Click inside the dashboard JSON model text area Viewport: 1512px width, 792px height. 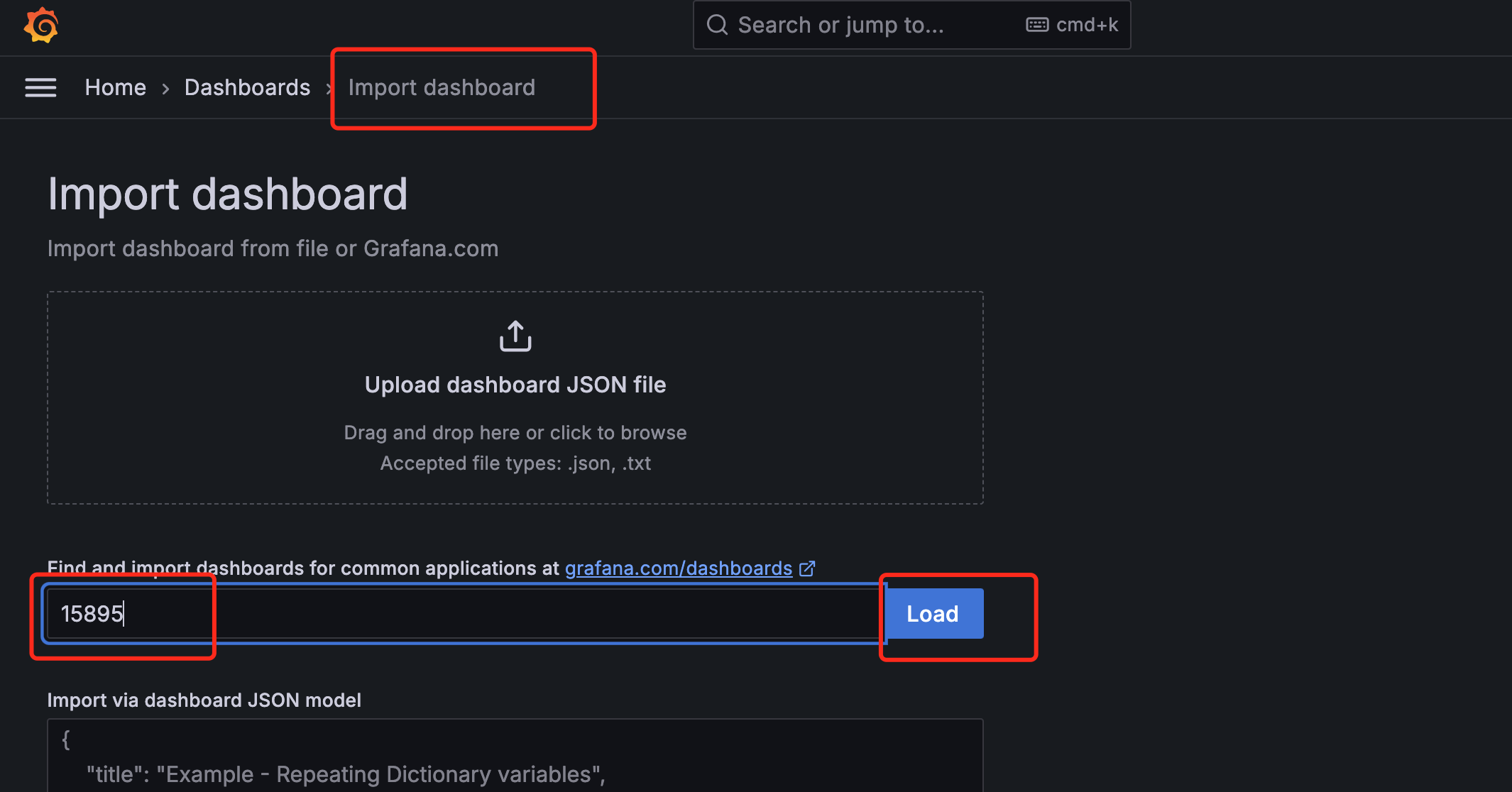point(515,757)
